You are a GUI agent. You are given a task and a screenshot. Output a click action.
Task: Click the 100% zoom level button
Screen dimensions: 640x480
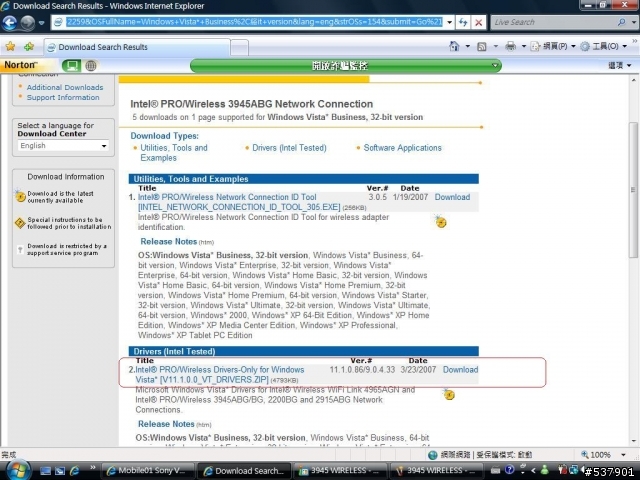click(x=596, y=455)
